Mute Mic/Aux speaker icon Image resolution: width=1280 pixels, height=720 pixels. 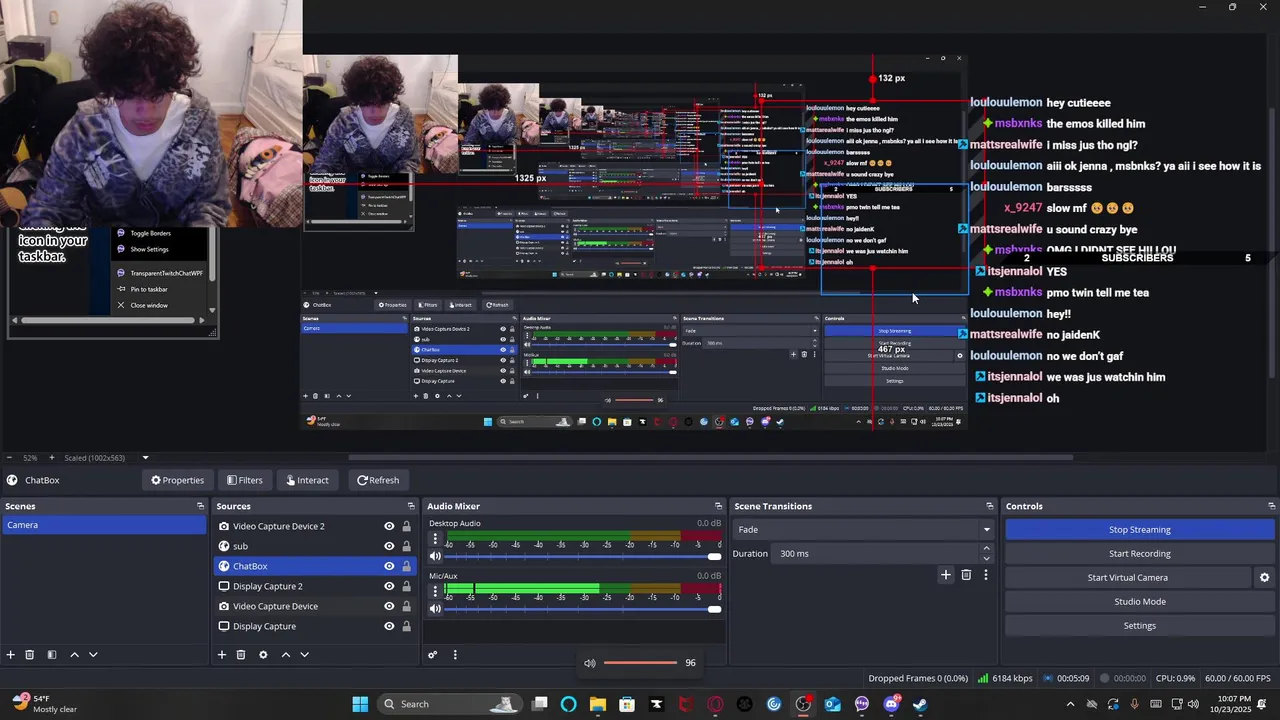coord(435,608)
